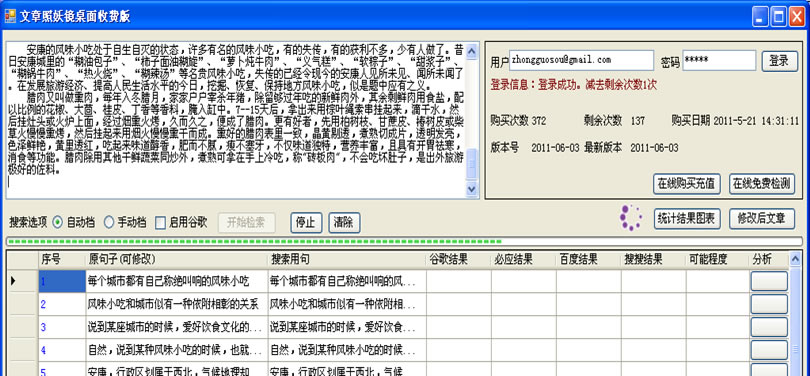This screenshot has height=376, width=810.
Task: Open 统计结果图表
Action: click(687, 219)
